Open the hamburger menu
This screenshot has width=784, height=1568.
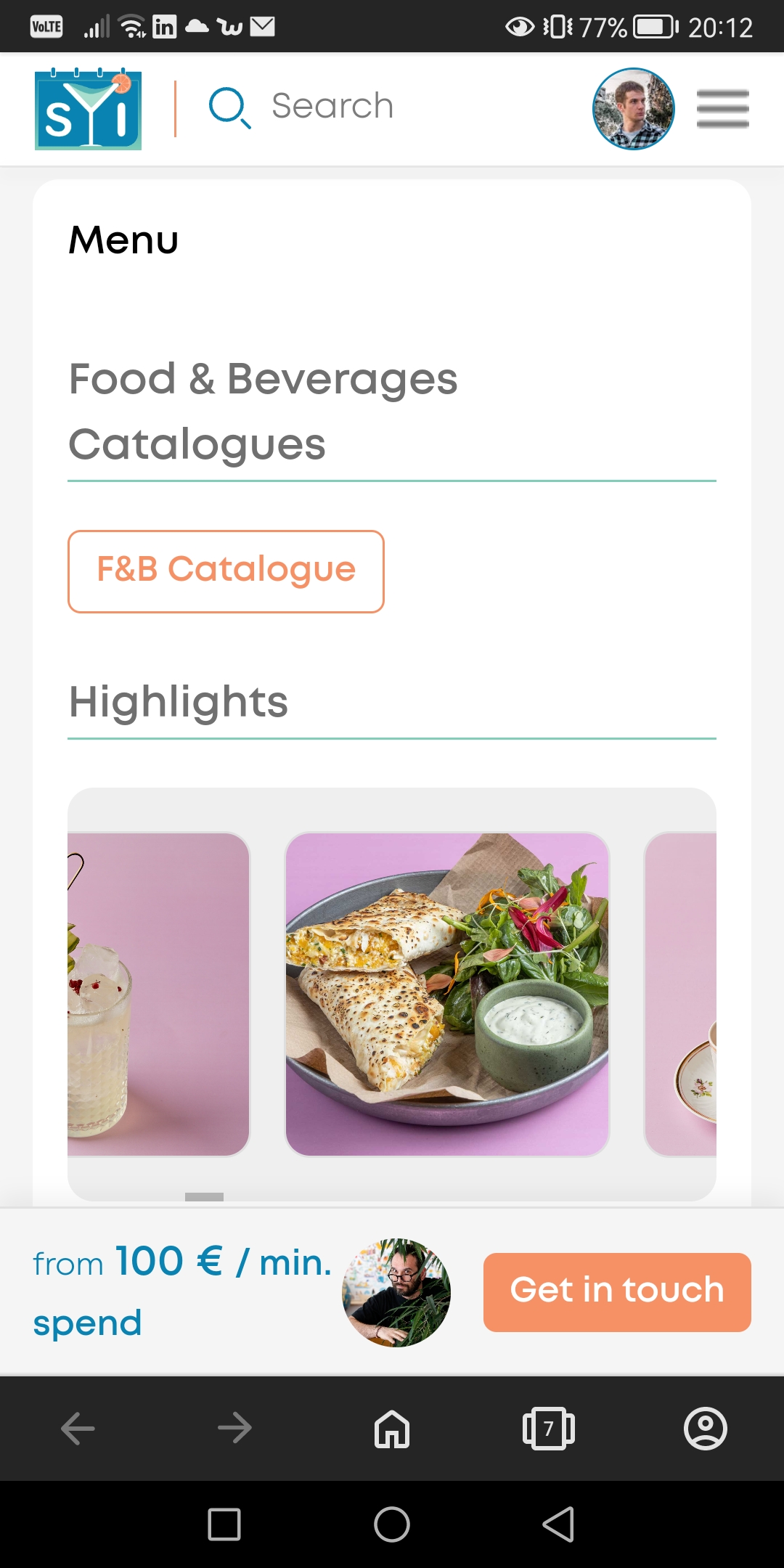click(x=722, y=109)
